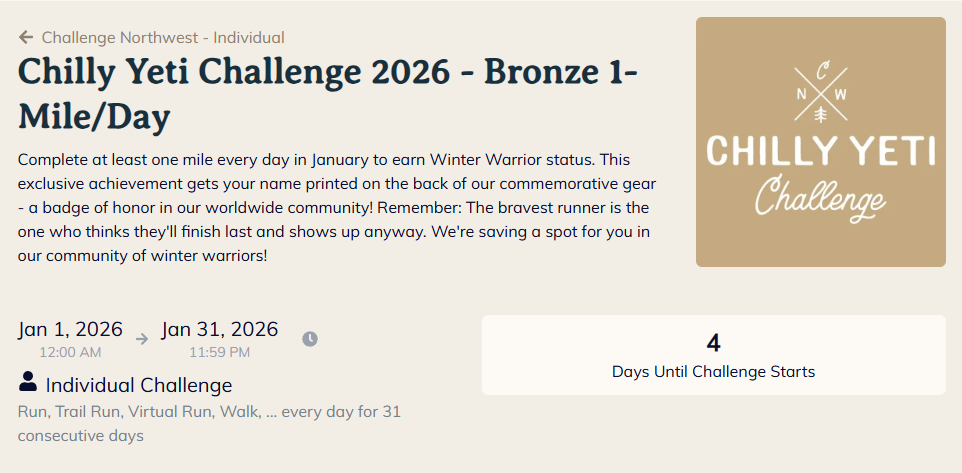Open the Challenge Northwest - Individual link
Viewport: 962px width, 473px height.
(x=163, y=38)
